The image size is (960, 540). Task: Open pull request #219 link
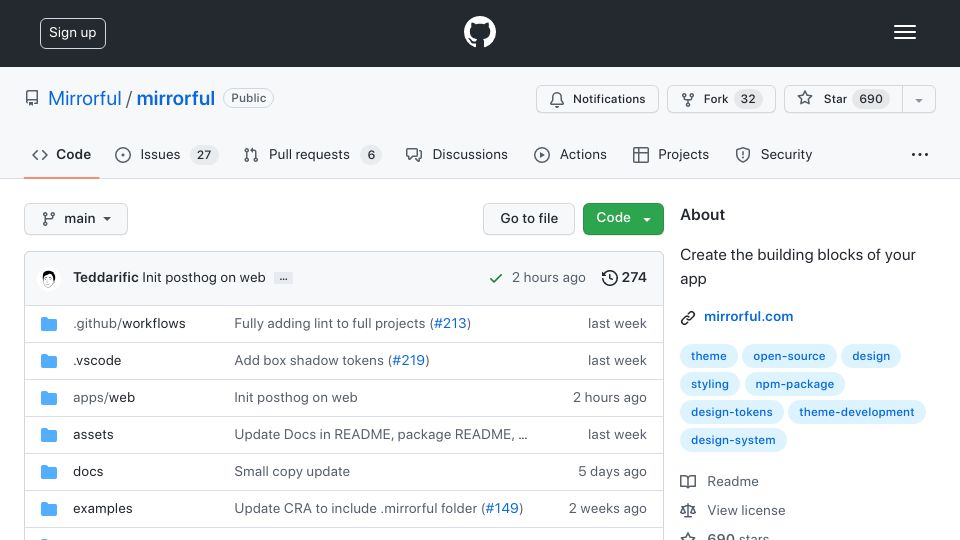[x=408, y=361]
